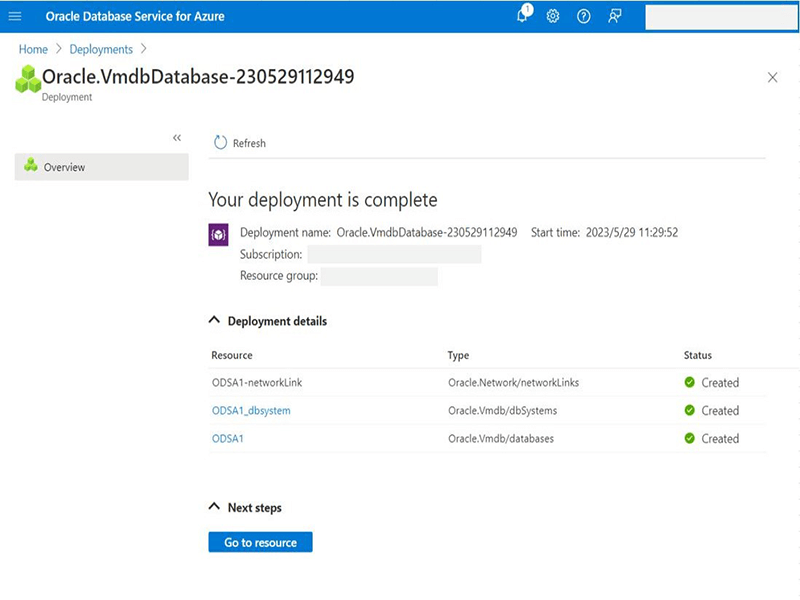Click the Resource group value field
Viewport: 800px width, 600px height.
[379, 277]
